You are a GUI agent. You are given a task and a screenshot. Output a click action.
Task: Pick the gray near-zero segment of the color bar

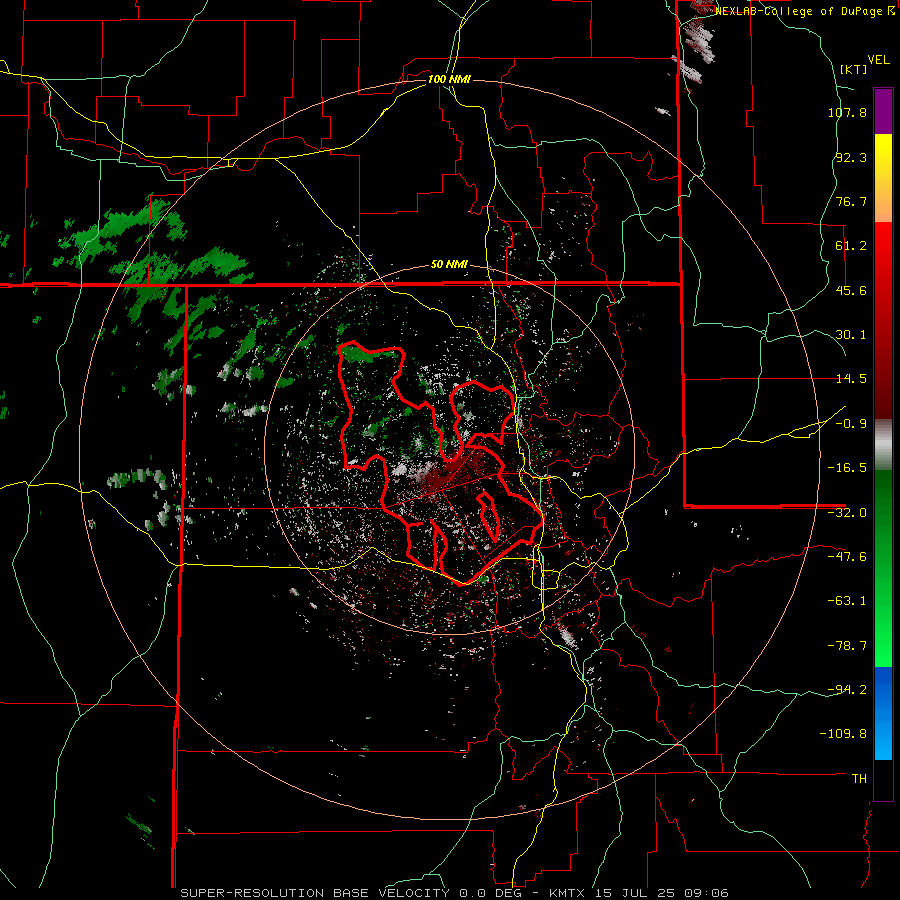coord(883,445)
